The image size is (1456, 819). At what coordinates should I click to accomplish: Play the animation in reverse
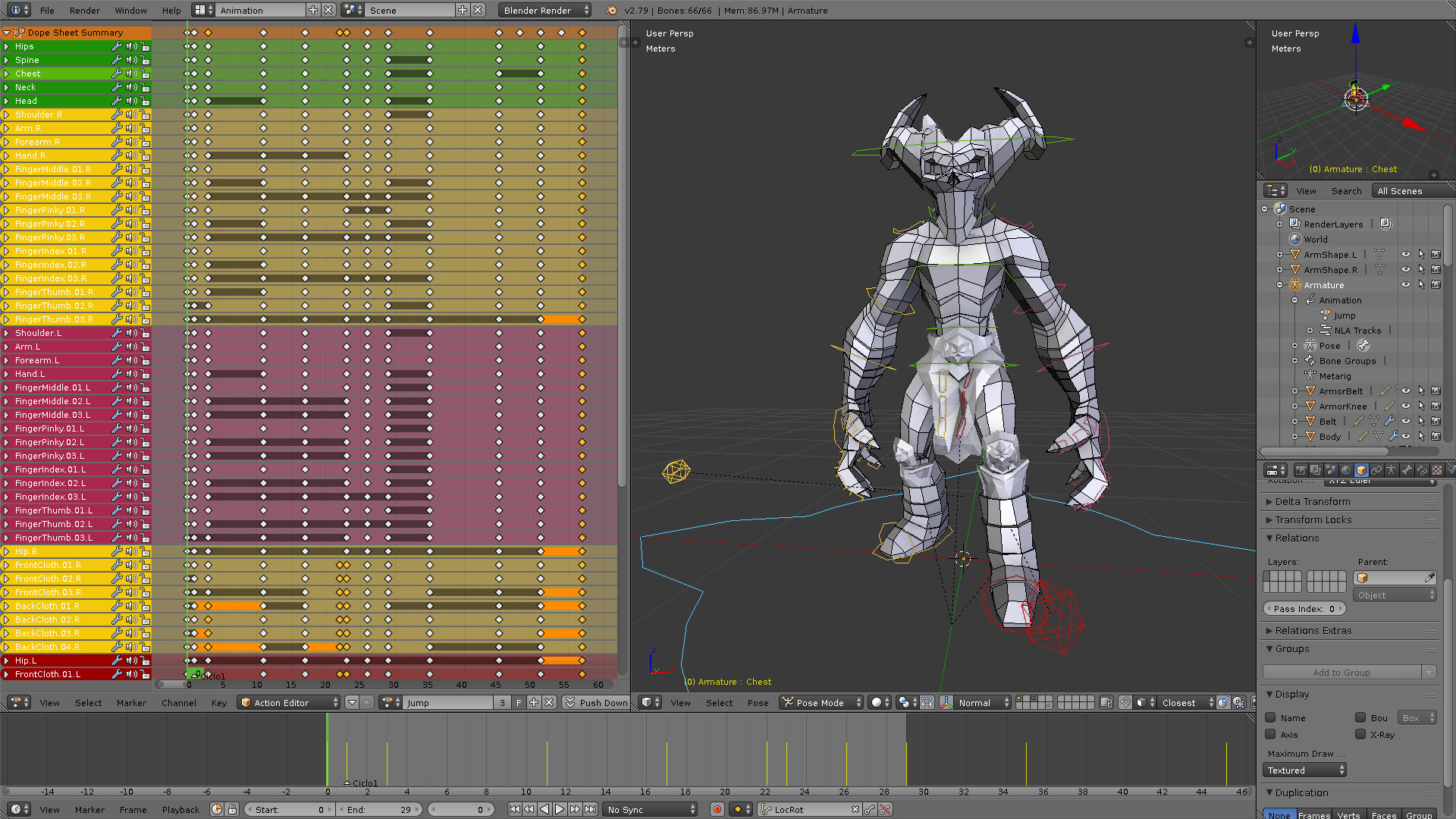[x=544, y=810]
